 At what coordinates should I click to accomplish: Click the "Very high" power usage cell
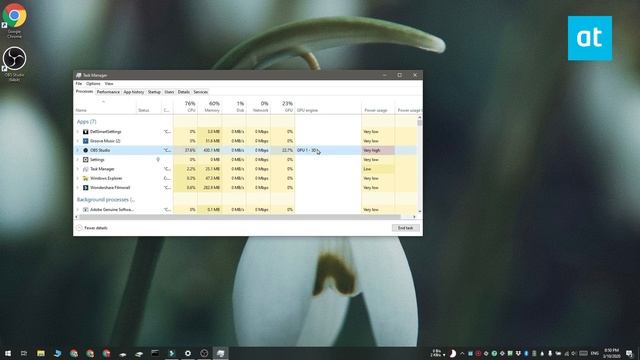pos(378,150)
